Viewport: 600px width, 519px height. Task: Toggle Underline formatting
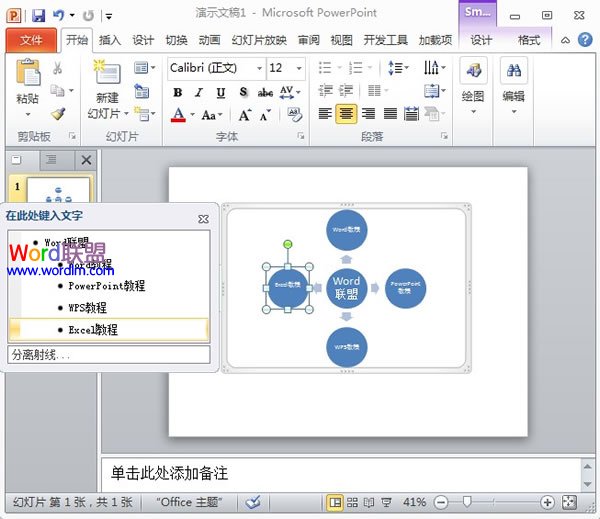tap(221, 92)
